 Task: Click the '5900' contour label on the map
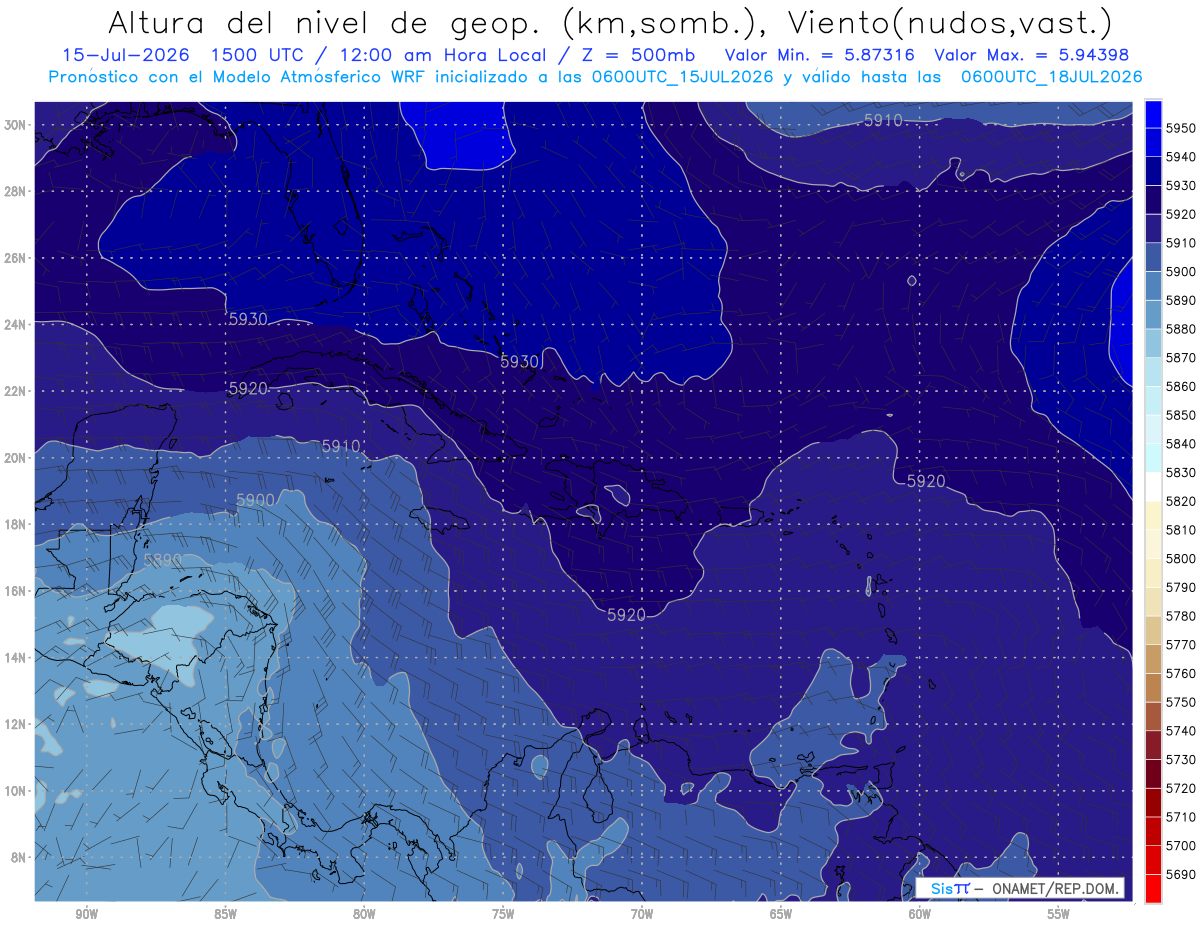pyautogui.click(x=256, y=499)
